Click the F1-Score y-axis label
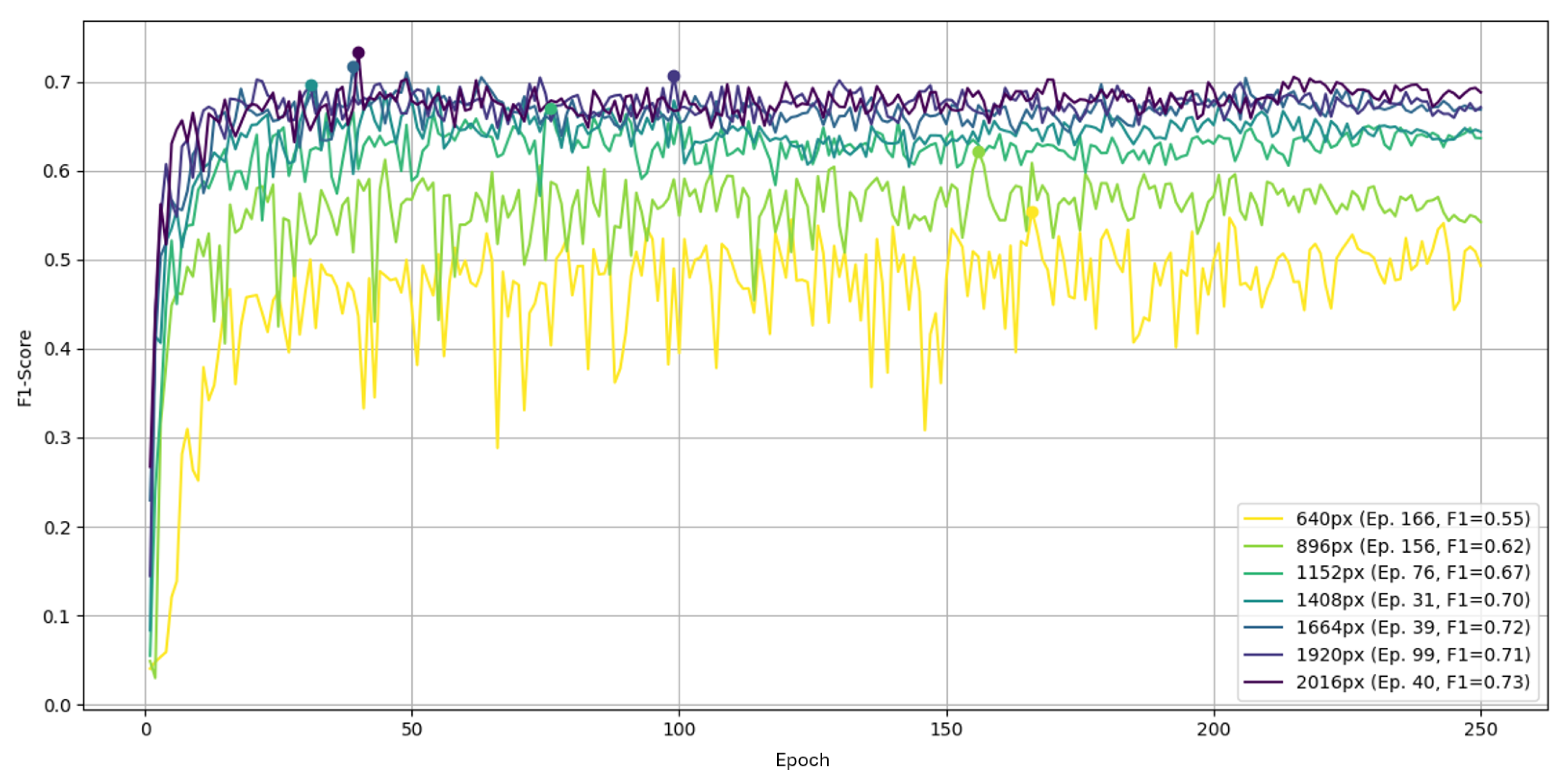 point(24,368)
